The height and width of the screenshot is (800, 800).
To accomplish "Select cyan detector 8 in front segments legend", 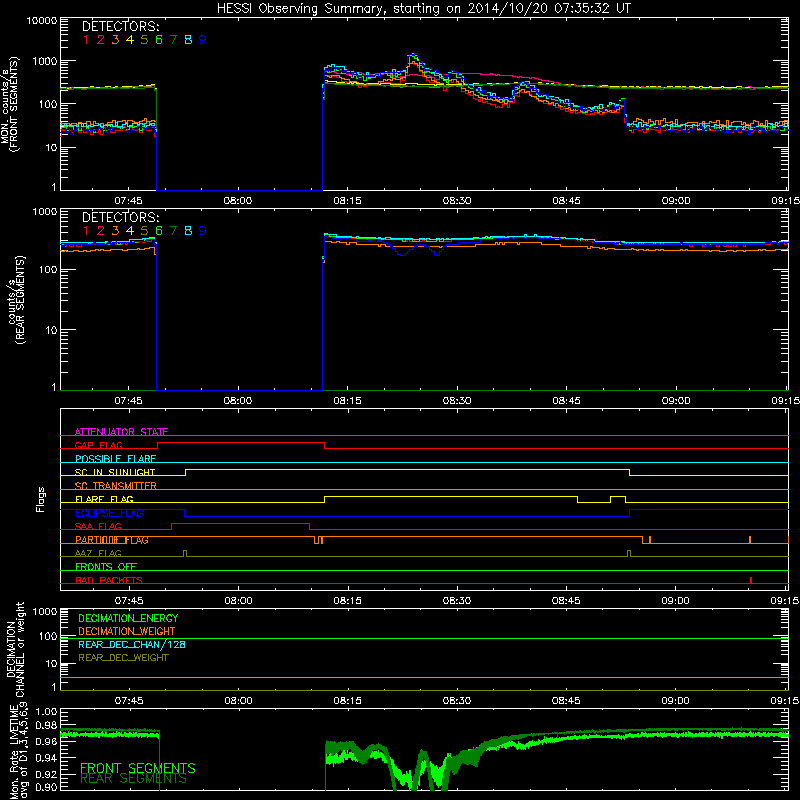I will (188, 39).
